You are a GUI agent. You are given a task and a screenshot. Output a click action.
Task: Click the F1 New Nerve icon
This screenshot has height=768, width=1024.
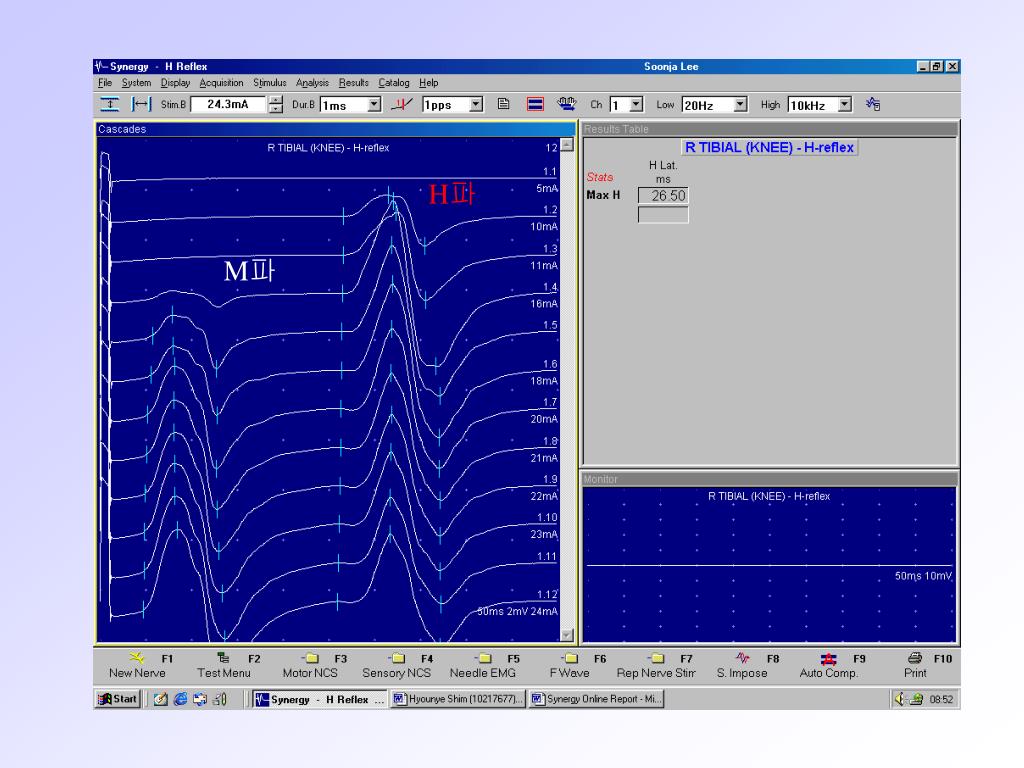pos(136,658)
